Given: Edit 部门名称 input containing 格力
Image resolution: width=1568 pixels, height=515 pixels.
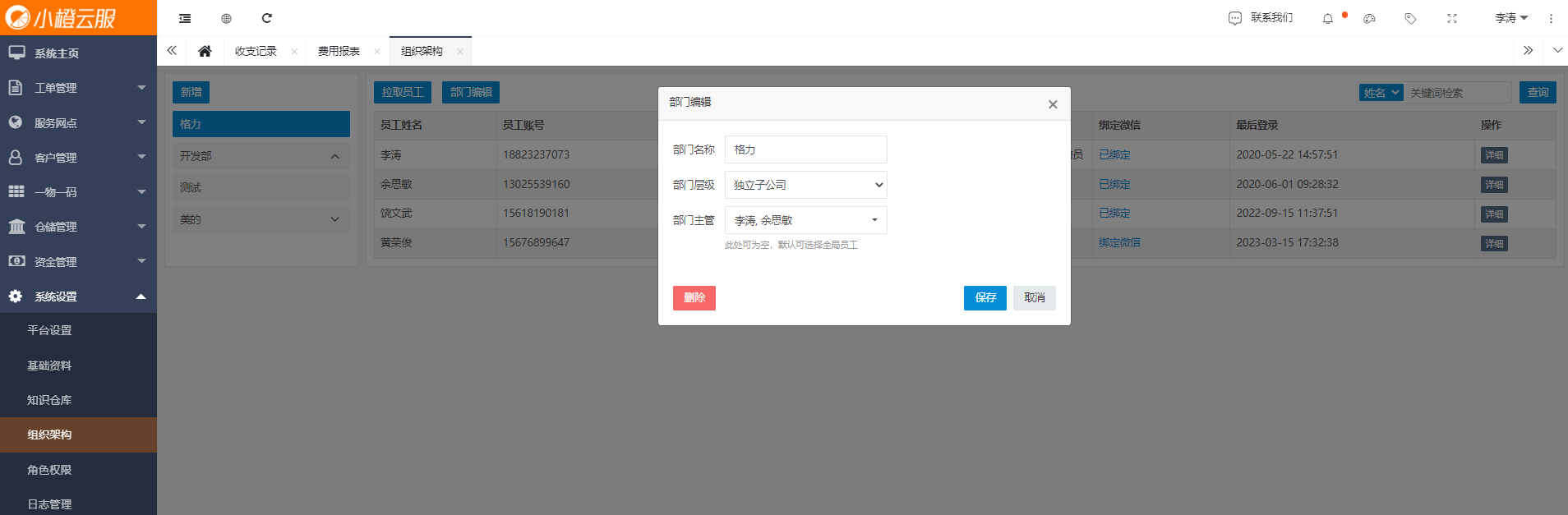Looking at the screenshot, I should [x=805, y=149].
